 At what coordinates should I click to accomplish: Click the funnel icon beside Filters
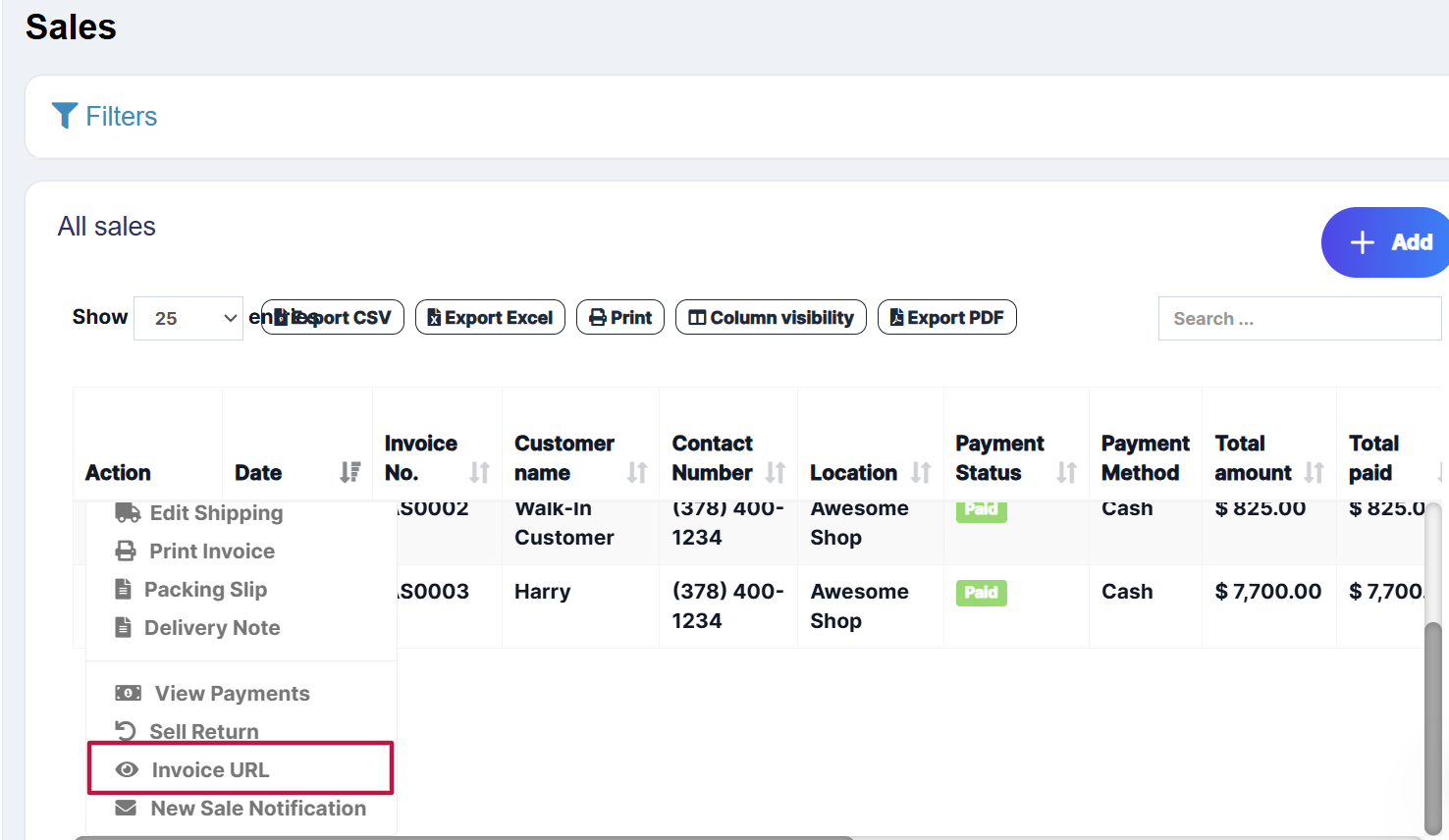coord(64,116)
